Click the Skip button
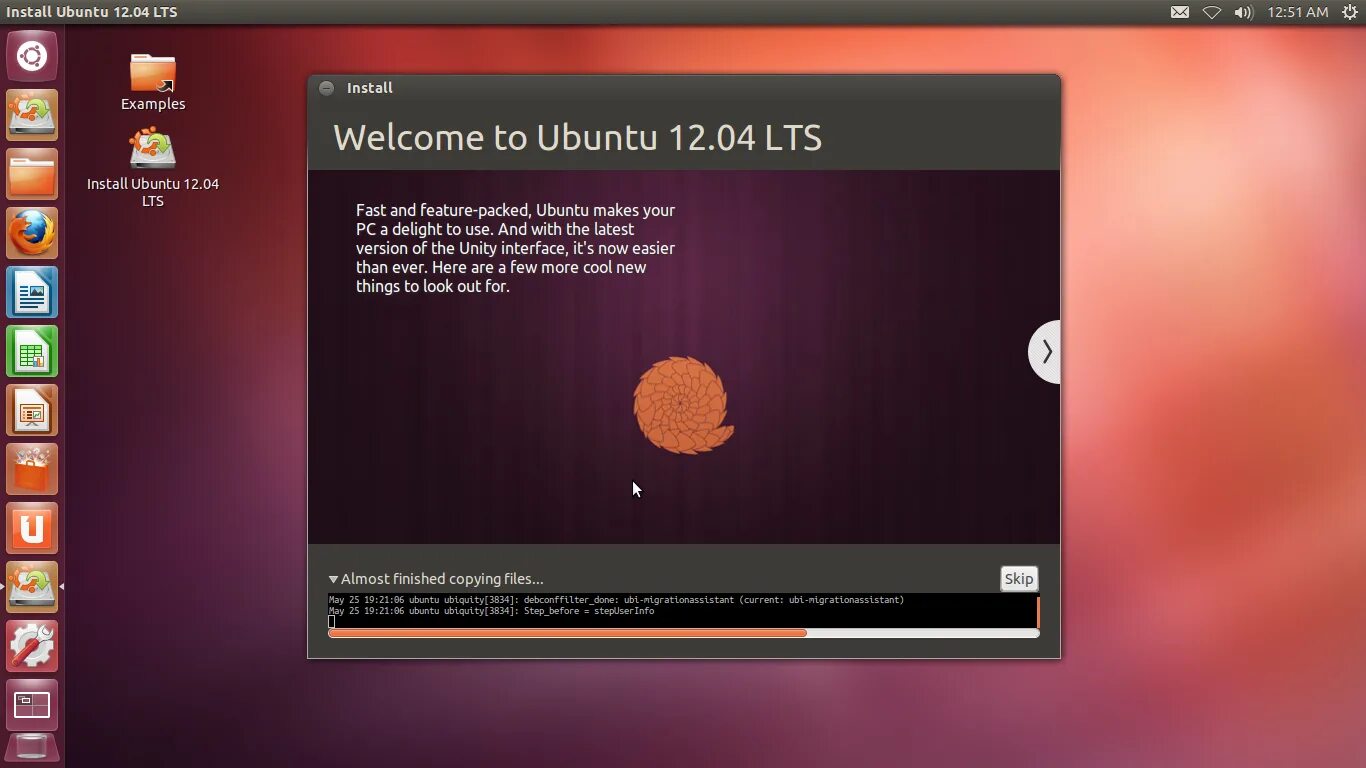1366x768 pixels. 1019,578
